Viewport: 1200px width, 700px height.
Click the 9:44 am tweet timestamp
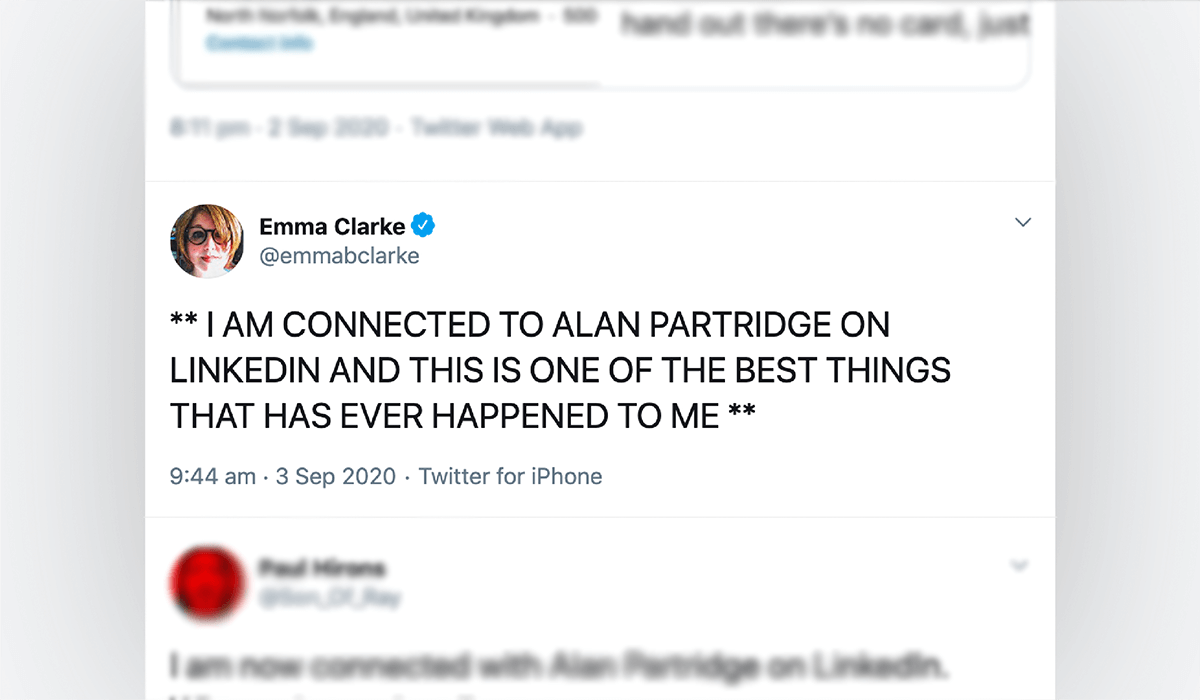pyautogui.click(x=213, y=476)
